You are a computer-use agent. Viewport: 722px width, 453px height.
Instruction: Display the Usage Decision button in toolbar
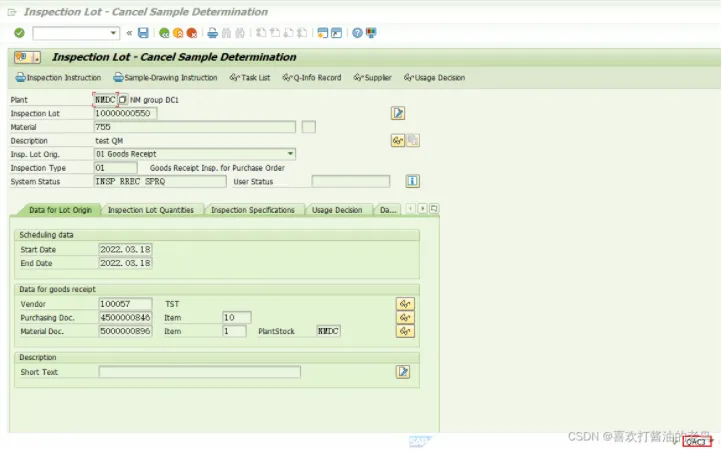pyautogui.click(x=434, y=77)
